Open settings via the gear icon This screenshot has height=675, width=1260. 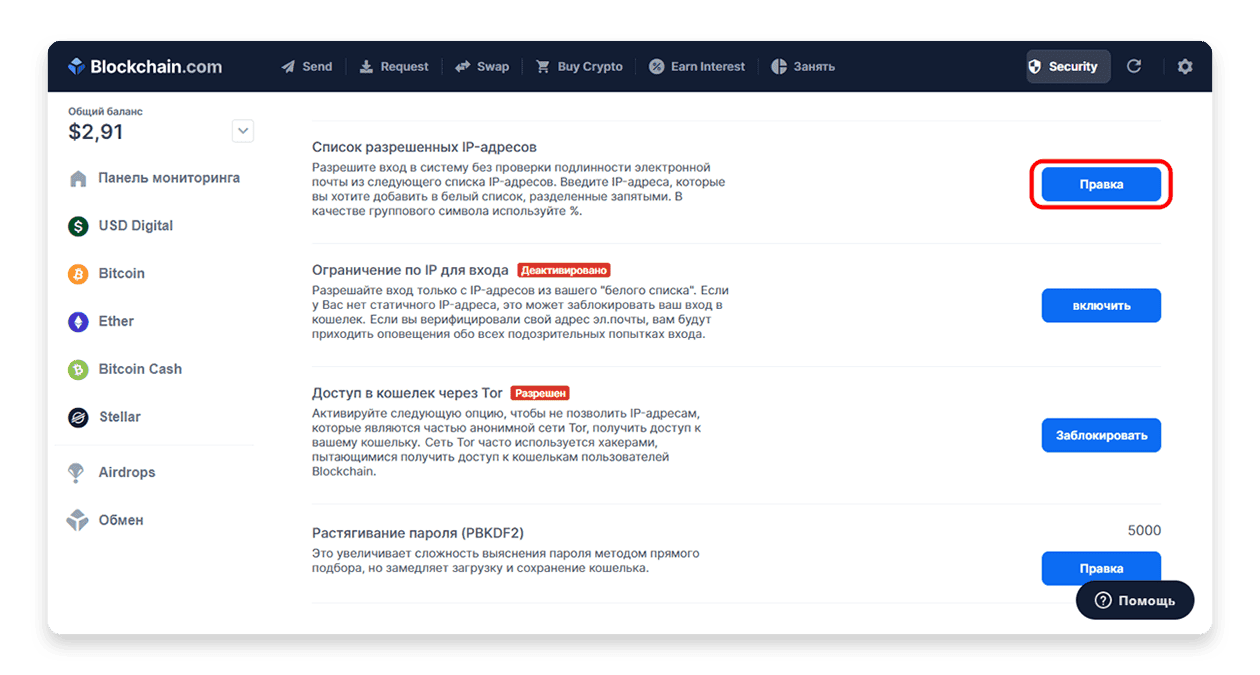click(x=1185, y=66)
